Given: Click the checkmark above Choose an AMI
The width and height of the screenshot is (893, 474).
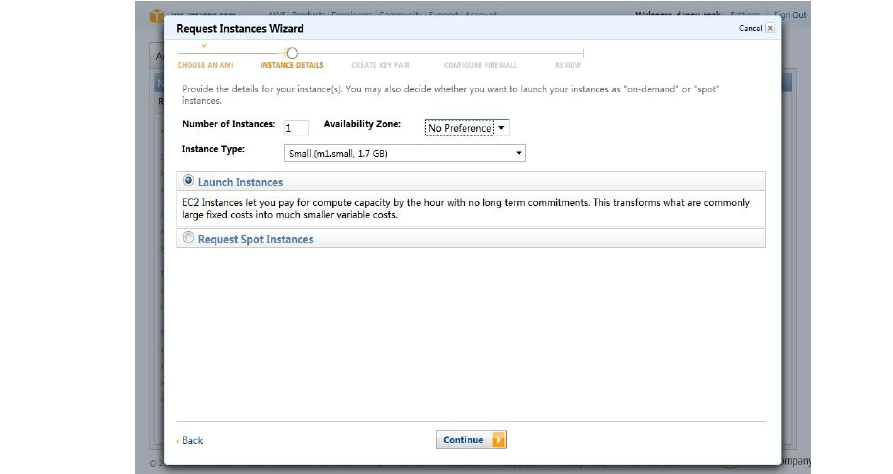Looking at the screenshot, I should point(205,45).
